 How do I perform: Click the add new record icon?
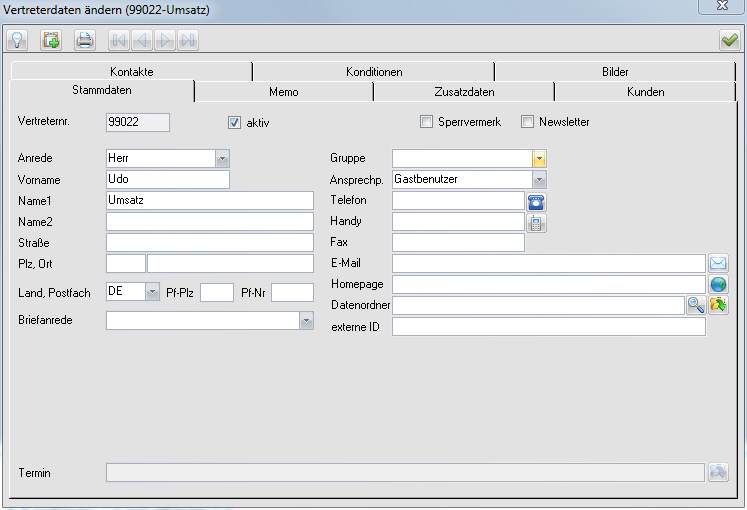click(51, 40)
